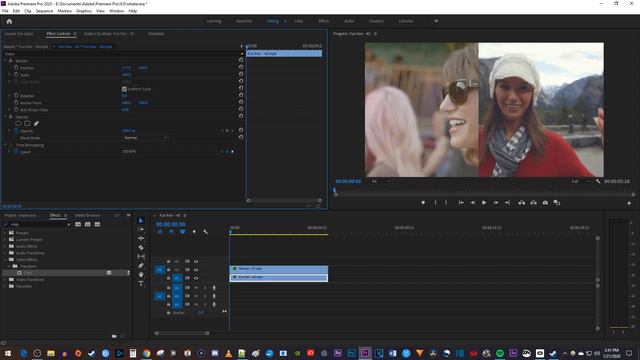Create new custom bin in Effects panel

[114, 336]
